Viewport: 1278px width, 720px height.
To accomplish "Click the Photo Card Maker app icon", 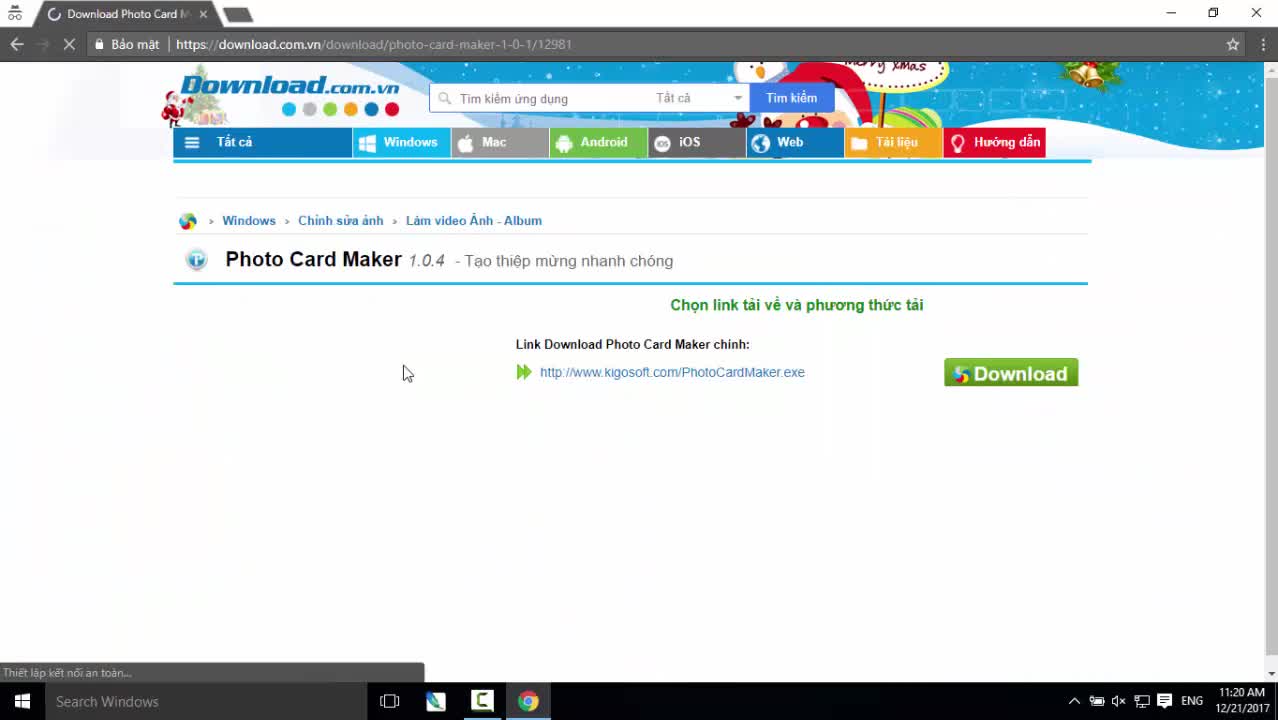I will 196,260.
